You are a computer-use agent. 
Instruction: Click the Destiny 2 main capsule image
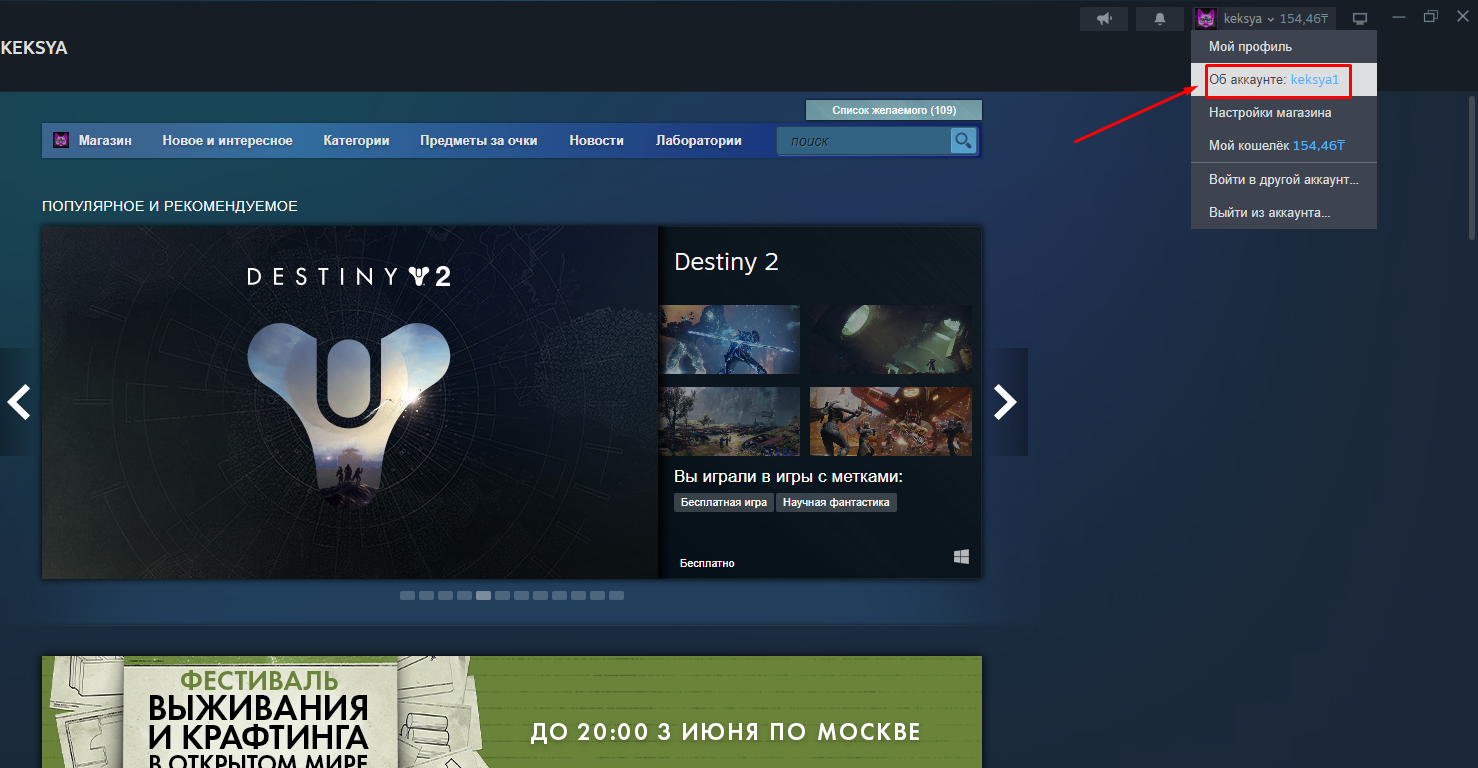coord(350,402)
